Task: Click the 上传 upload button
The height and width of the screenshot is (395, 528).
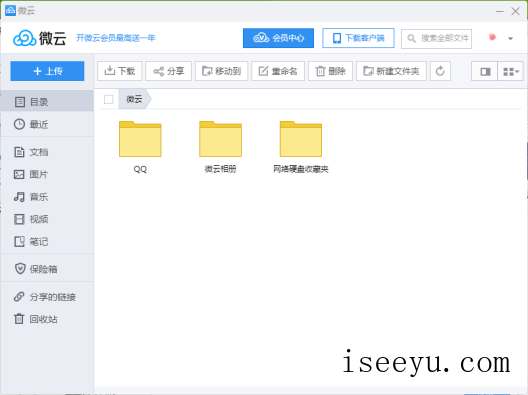Action: [x=47, y=71]
